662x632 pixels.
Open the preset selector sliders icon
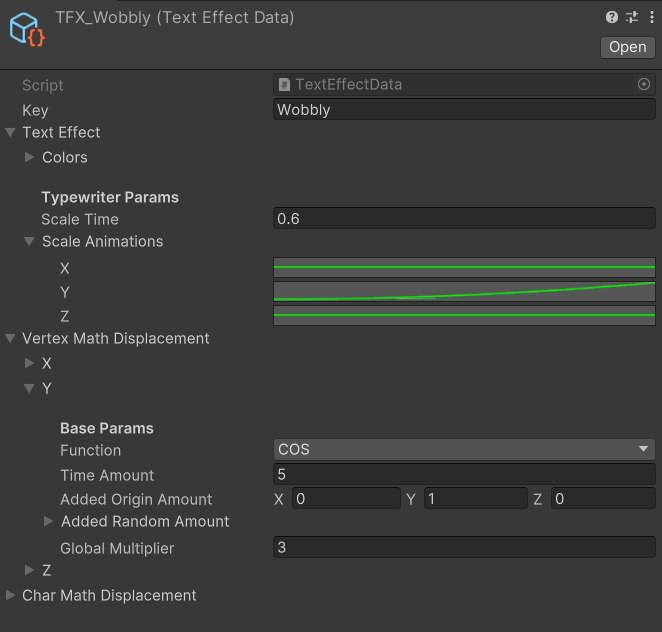click(x=632, y=17)
